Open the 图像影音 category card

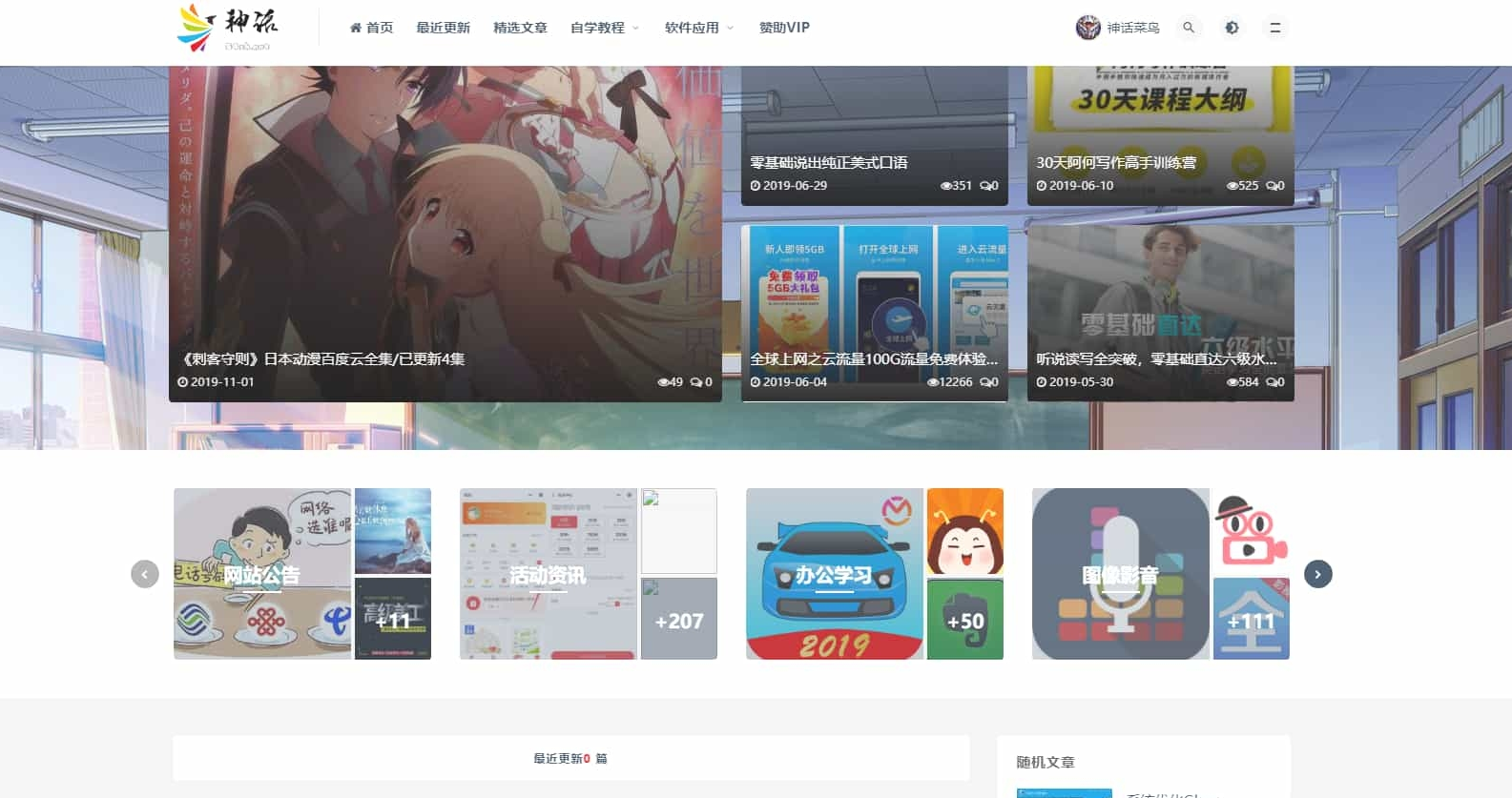click(x=1121, y=574)
